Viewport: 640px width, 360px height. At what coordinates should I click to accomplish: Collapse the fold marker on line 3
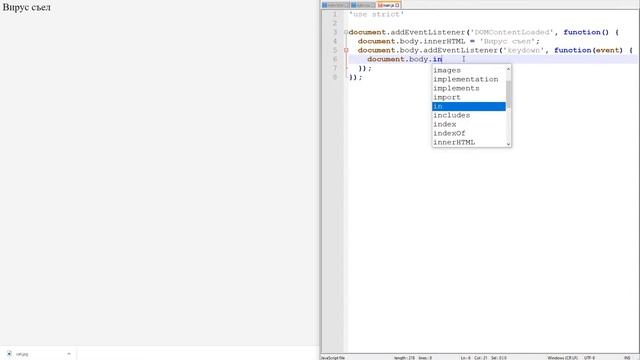point(346,32)
